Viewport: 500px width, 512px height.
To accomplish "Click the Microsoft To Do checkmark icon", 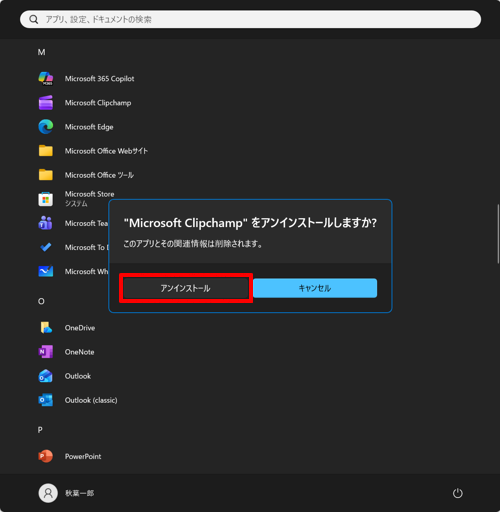I will [46, 247].
